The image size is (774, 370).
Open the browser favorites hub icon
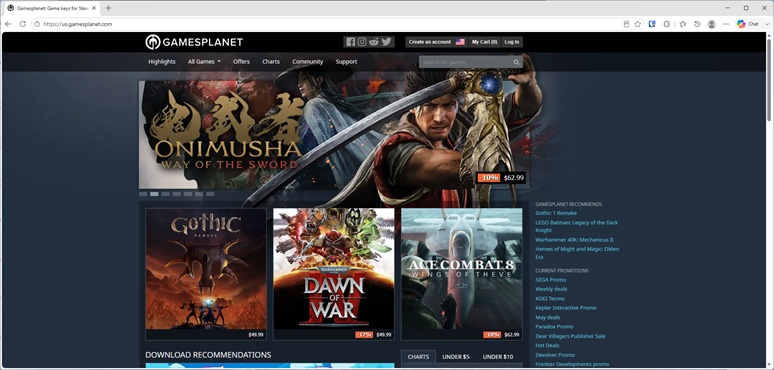pos(683,24)
